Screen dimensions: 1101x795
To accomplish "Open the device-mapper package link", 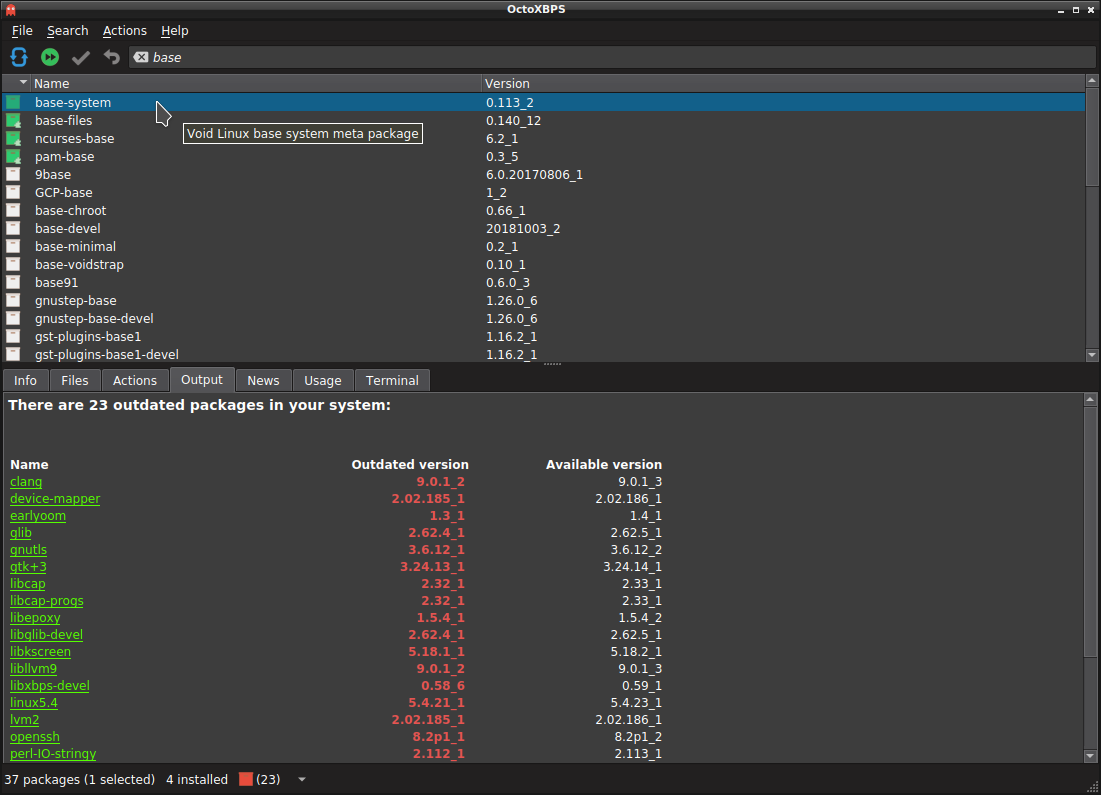I will coord(55,499).
